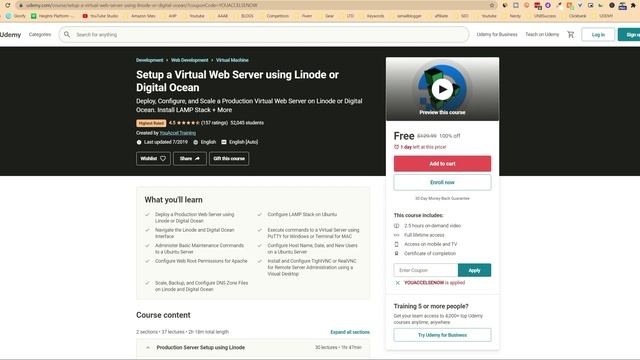
Task: Open the YouAccel Training instructor link
Action: click(x=178, y=133)
